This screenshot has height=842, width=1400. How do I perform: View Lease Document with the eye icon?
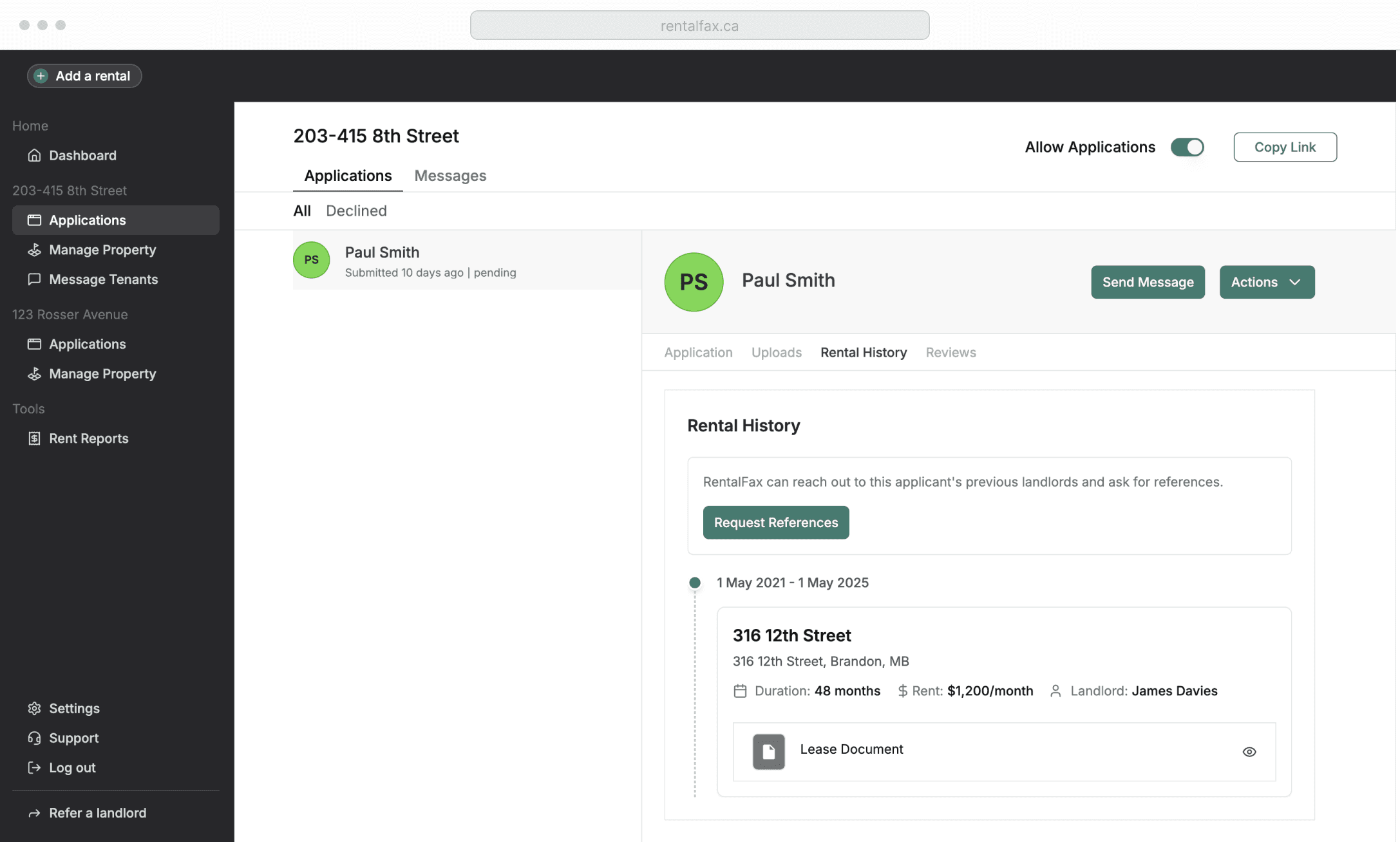point(1249,751)
